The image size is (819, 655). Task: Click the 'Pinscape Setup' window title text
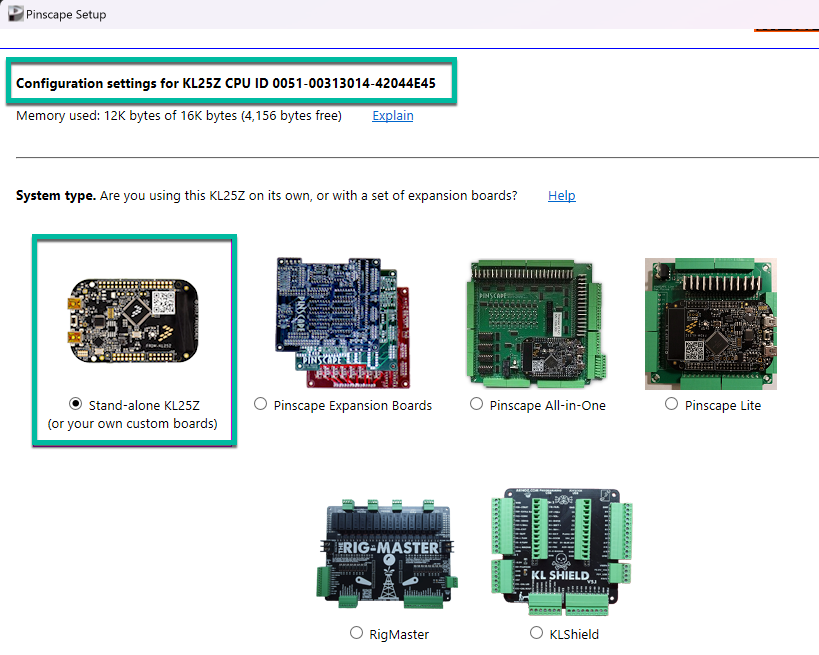[66, 15]
